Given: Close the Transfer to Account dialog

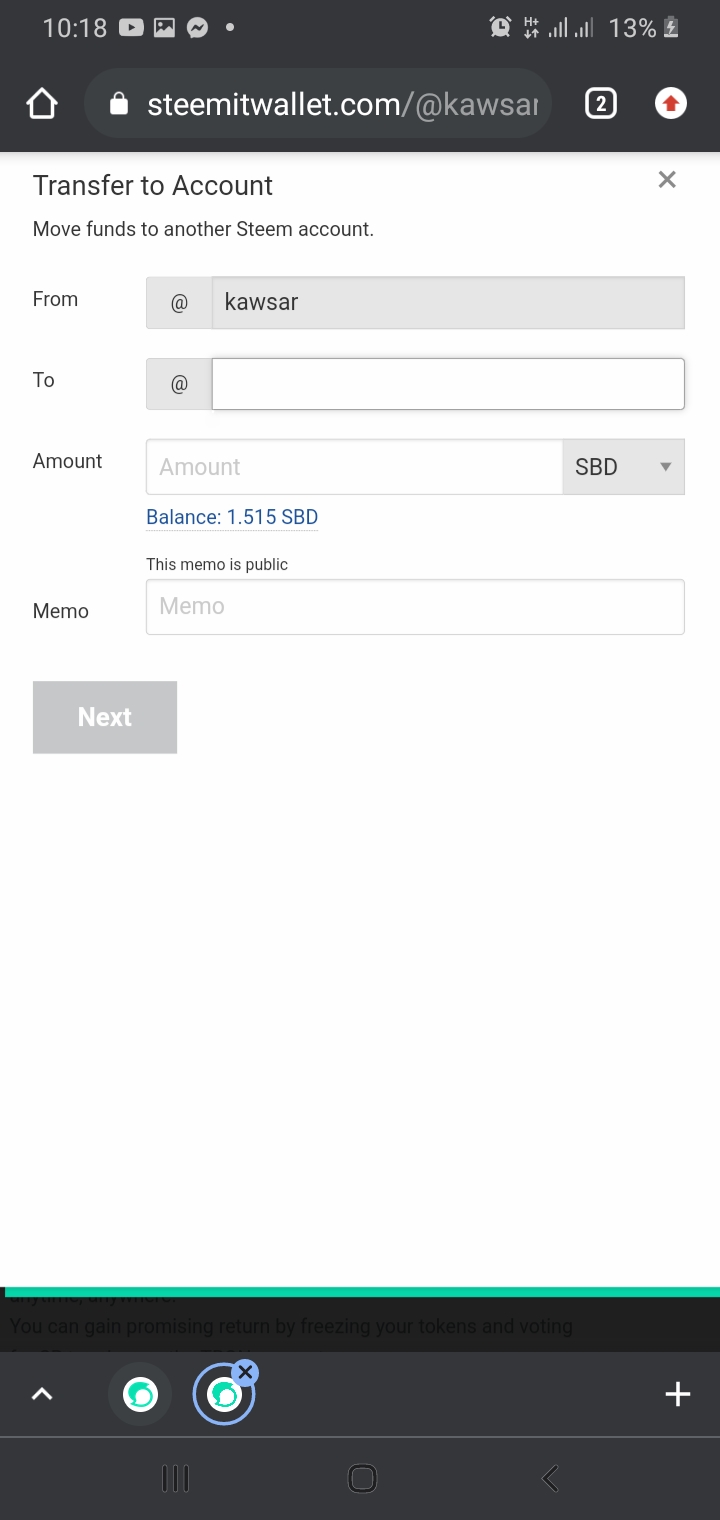Looking at the screenshot, I should 667,180.
